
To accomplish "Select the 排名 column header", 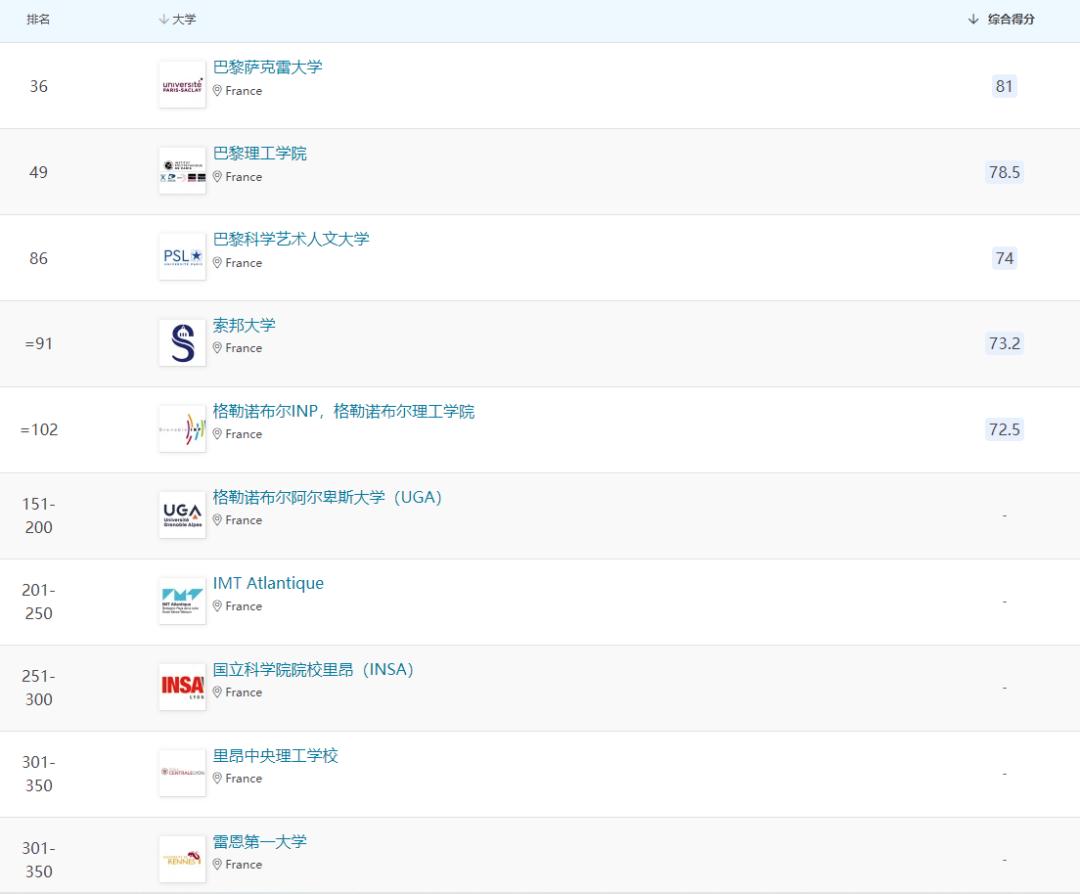I will [x=39, y=18].
